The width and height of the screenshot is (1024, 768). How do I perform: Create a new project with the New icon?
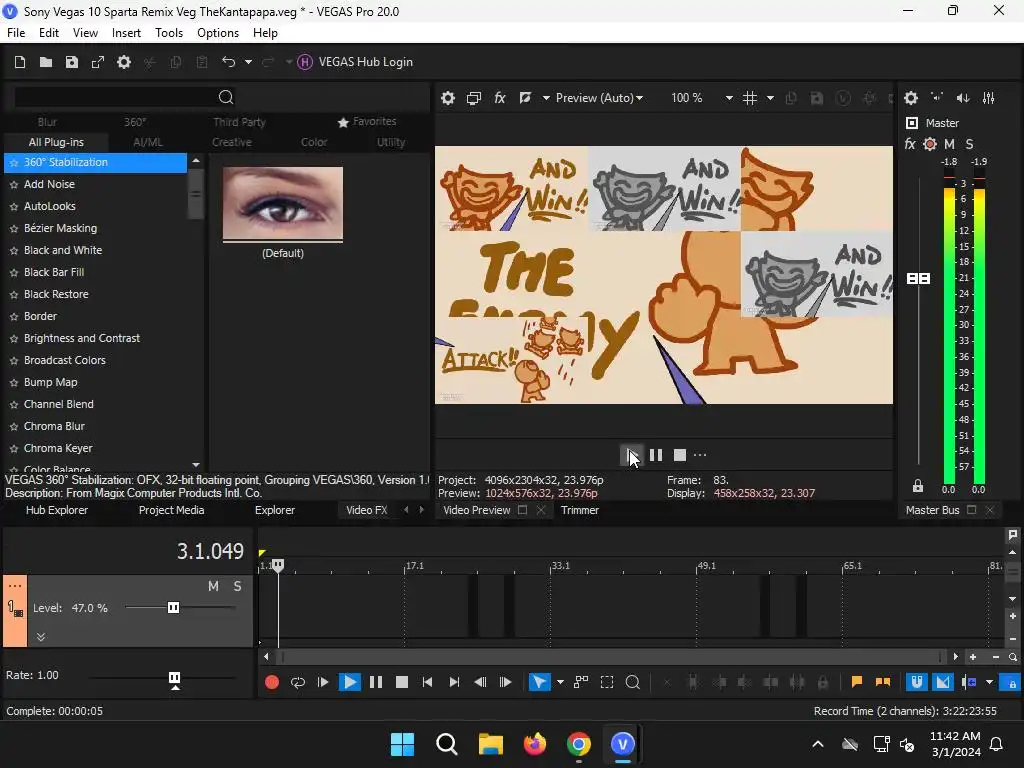pyautogui.click(x=20, y=62)
